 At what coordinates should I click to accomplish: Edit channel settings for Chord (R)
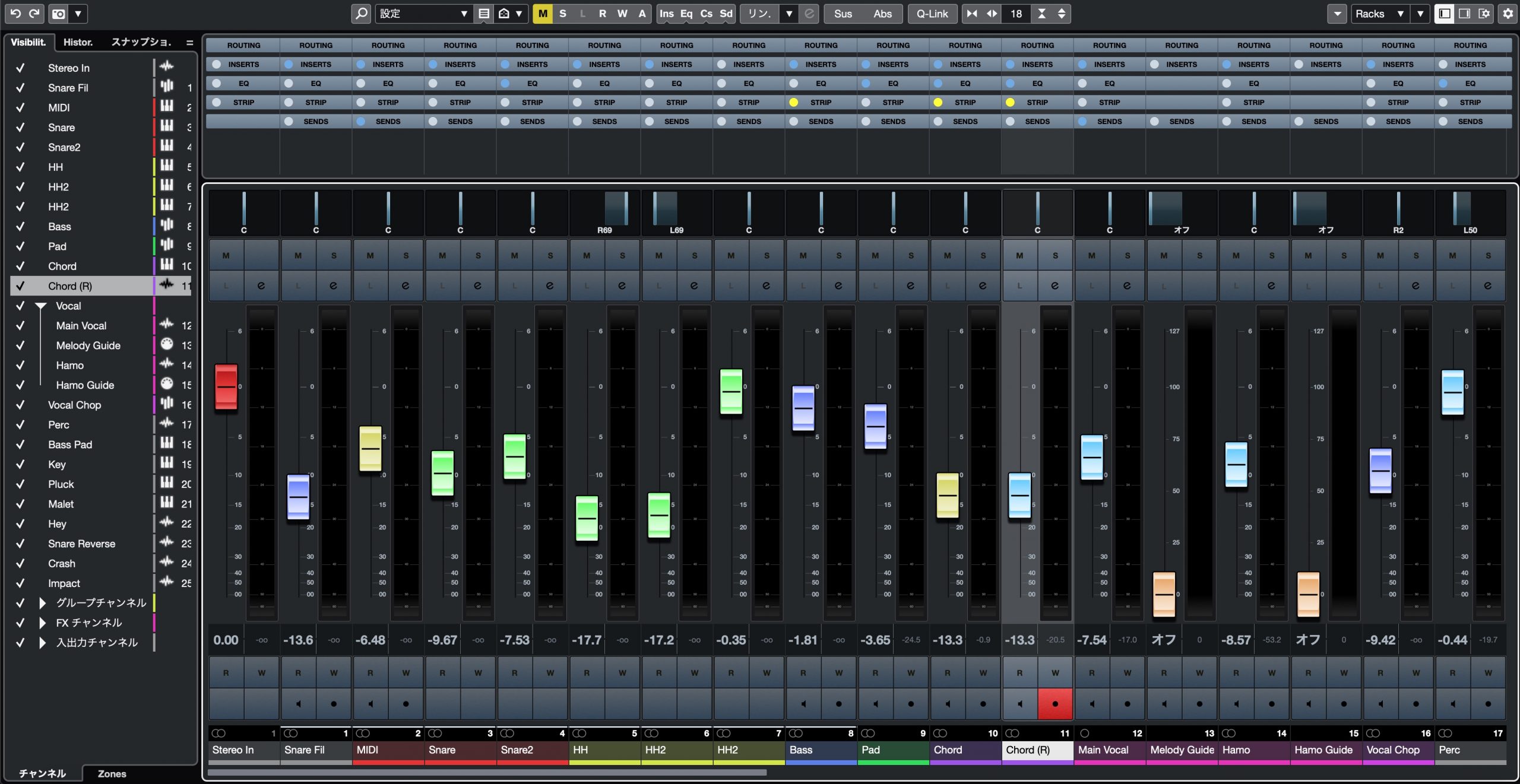(x=1055, y=285)
